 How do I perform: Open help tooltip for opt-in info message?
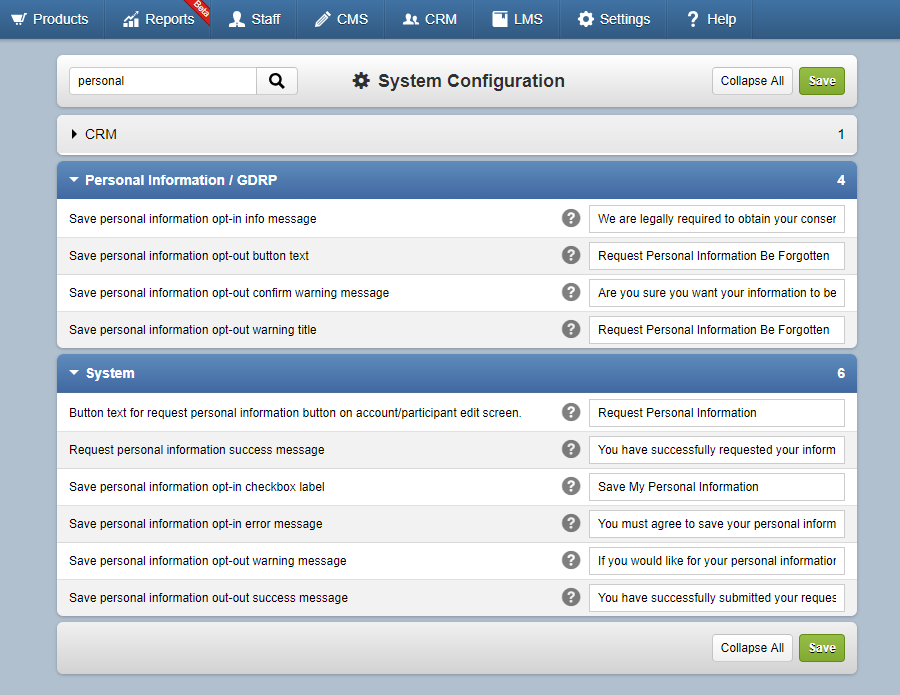571,217
